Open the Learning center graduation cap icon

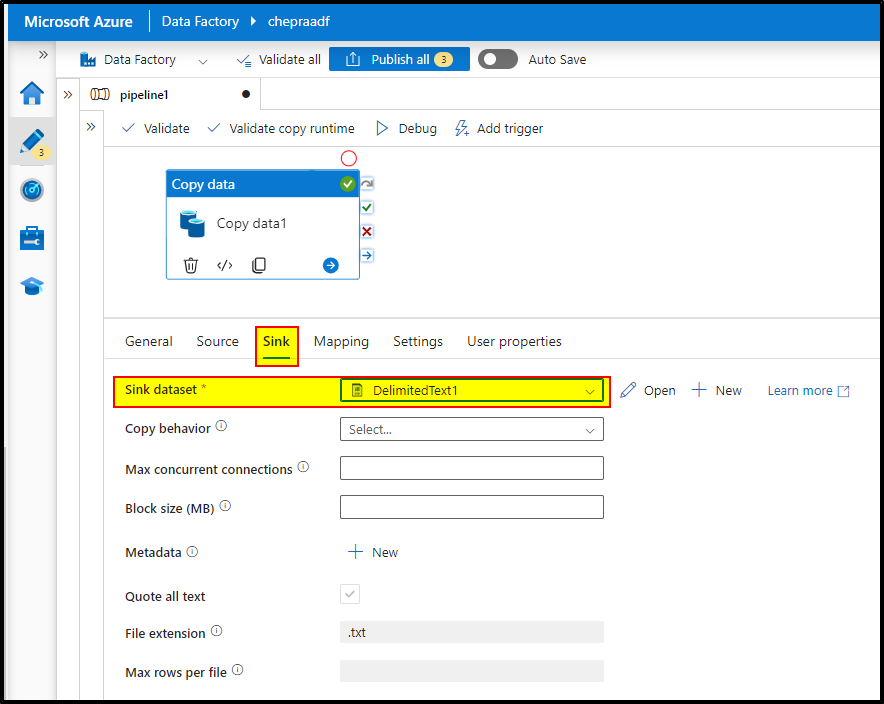[32, 286]
